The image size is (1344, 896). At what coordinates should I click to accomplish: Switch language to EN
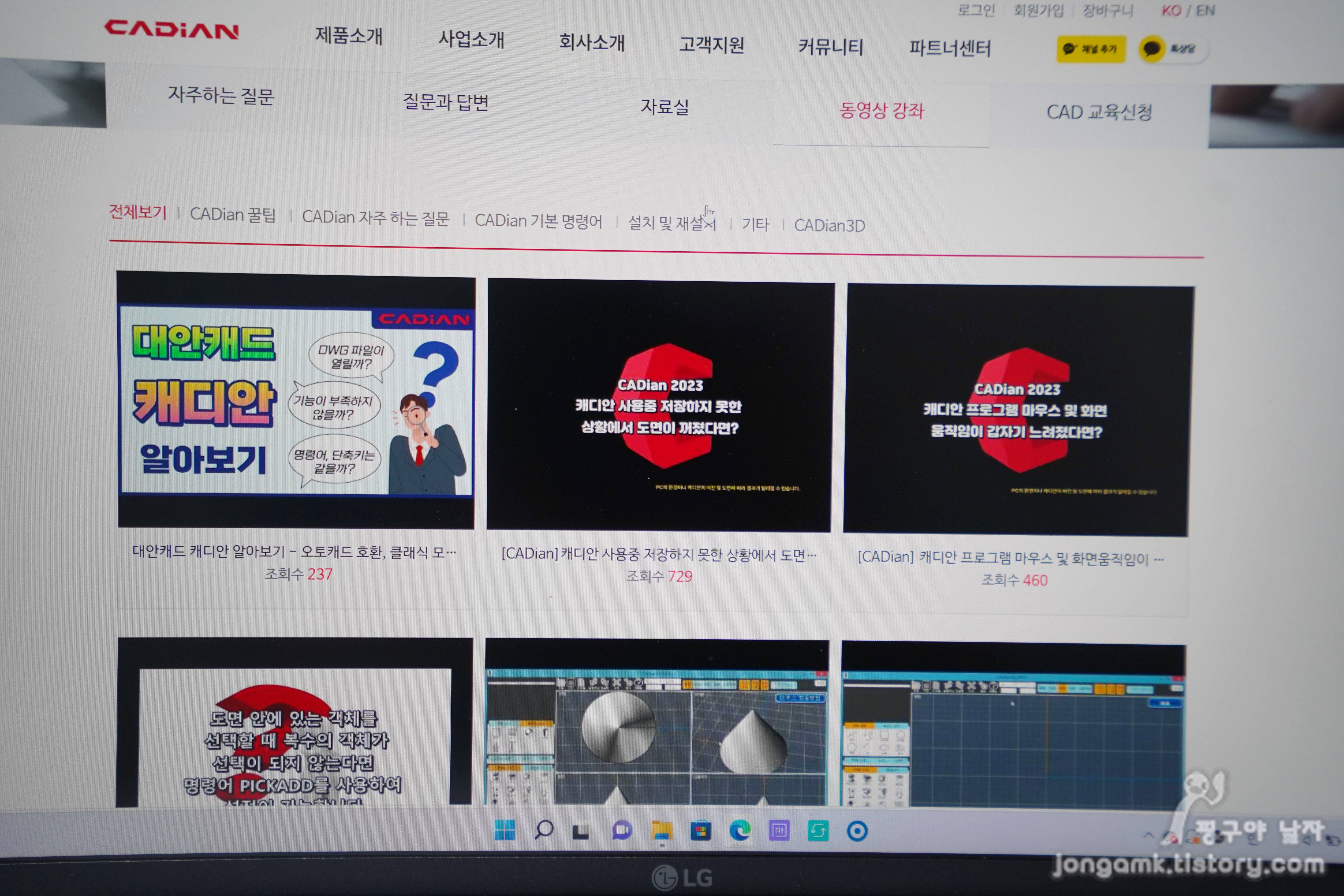tap(1205, 10)
